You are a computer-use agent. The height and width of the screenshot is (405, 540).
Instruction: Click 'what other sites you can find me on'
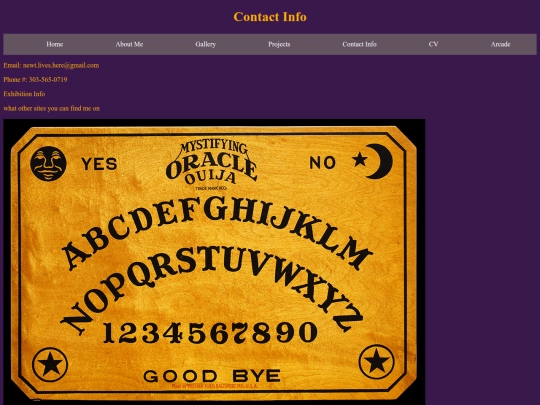pyautogui.click(x=52, y=108)
